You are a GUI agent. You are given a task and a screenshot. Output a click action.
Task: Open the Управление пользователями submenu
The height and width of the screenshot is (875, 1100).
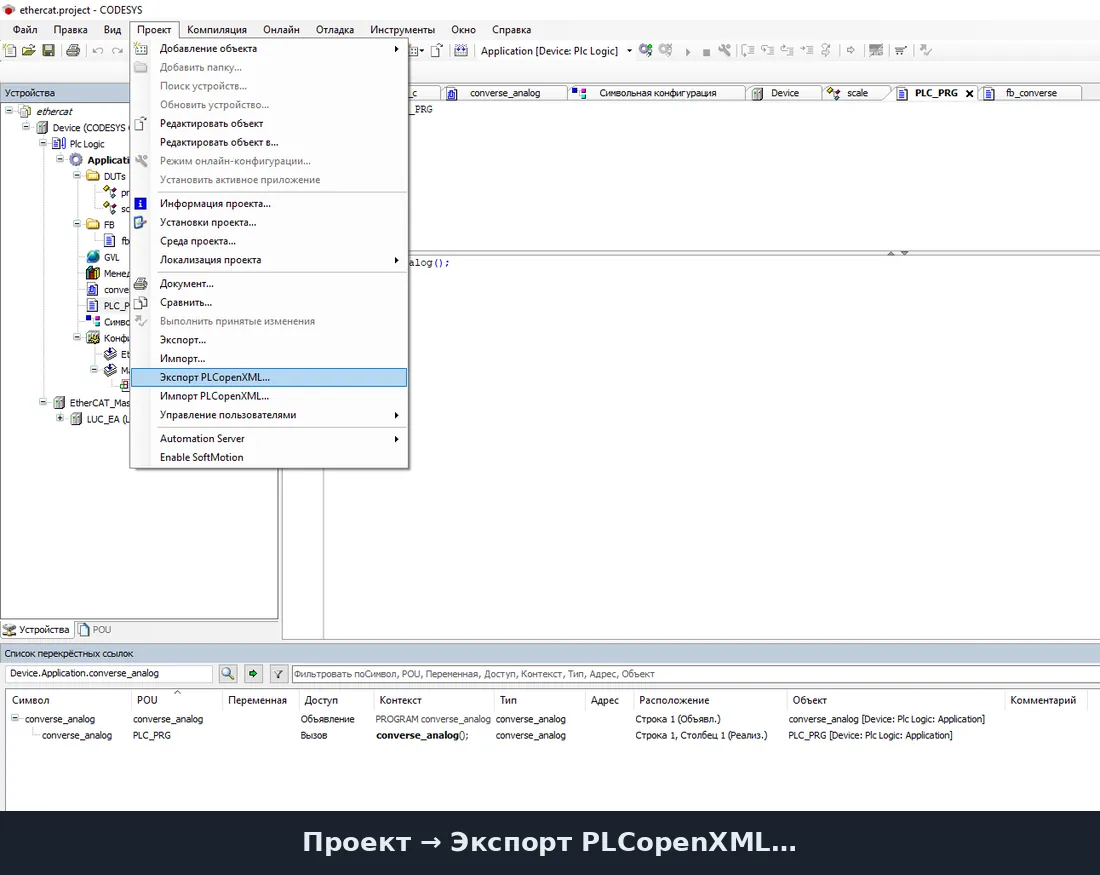pos(269,415)
